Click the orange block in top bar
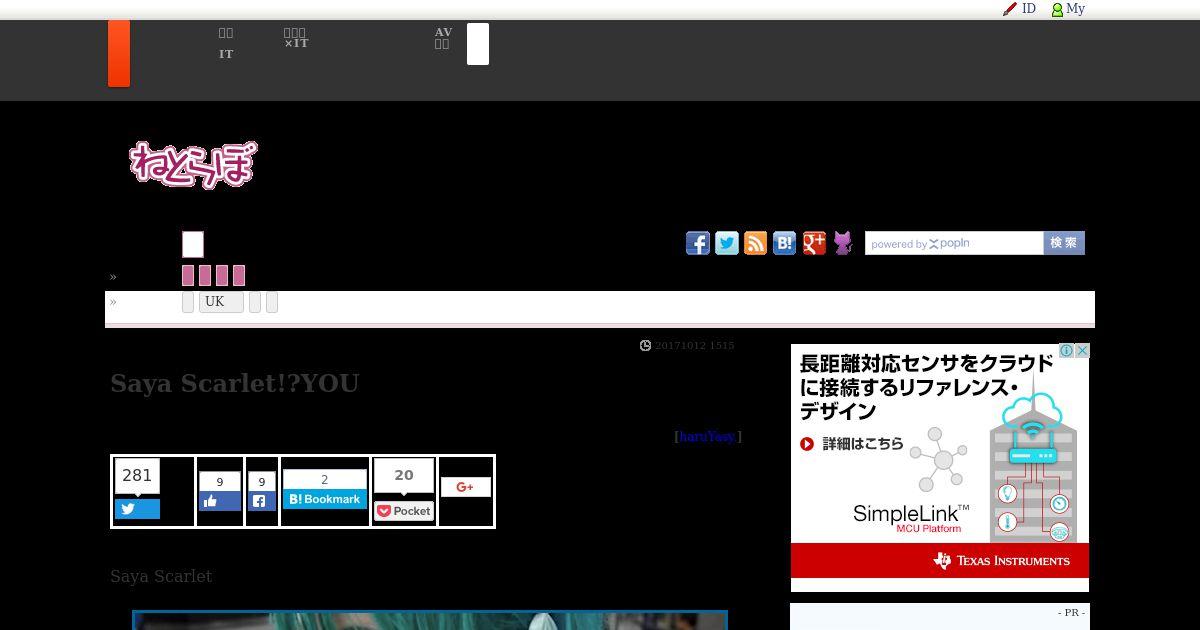Image resolution: width=1200 pixels, height=630 pixels. 119,53
